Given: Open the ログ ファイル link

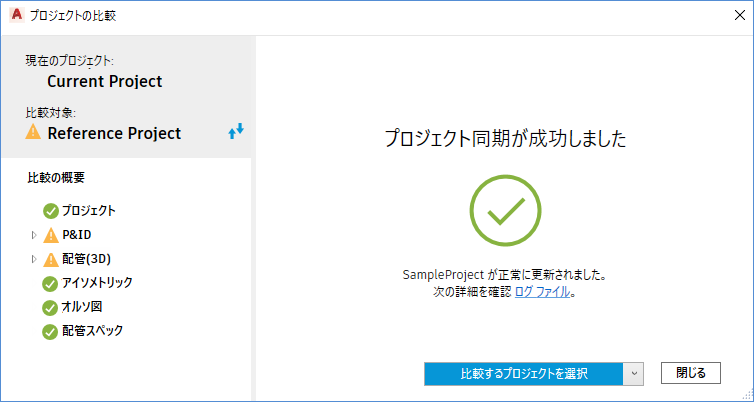Looking at the screenshot, I should coord(543,292).
